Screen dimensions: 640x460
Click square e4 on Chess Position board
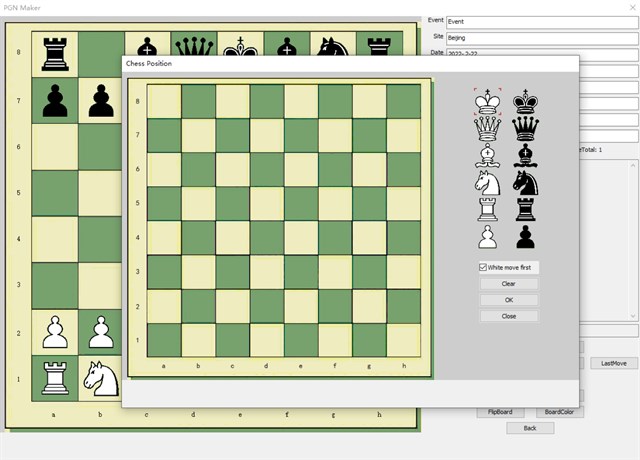pos(301,238)
